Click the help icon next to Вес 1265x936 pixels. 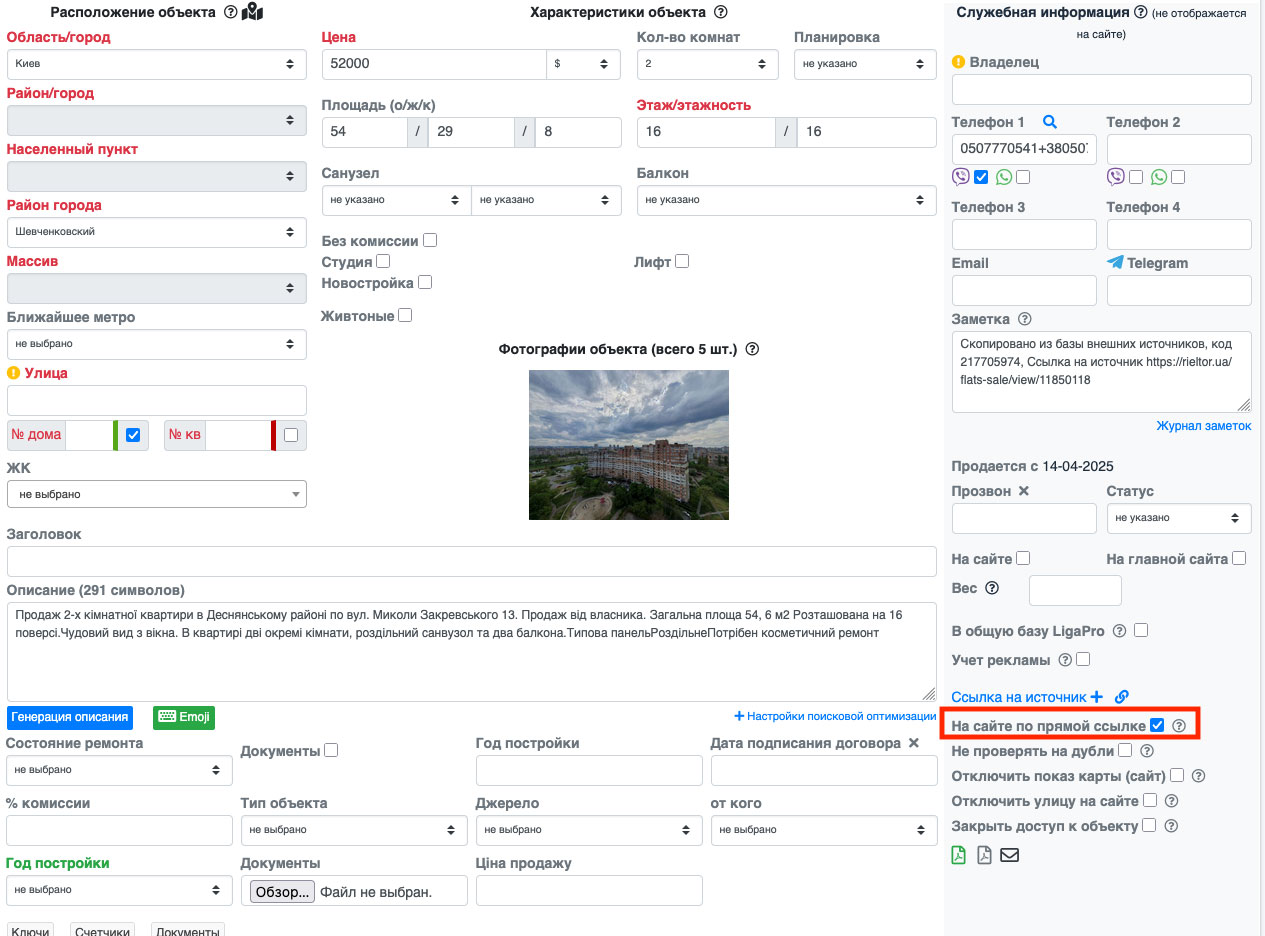(x=992, y=588)
